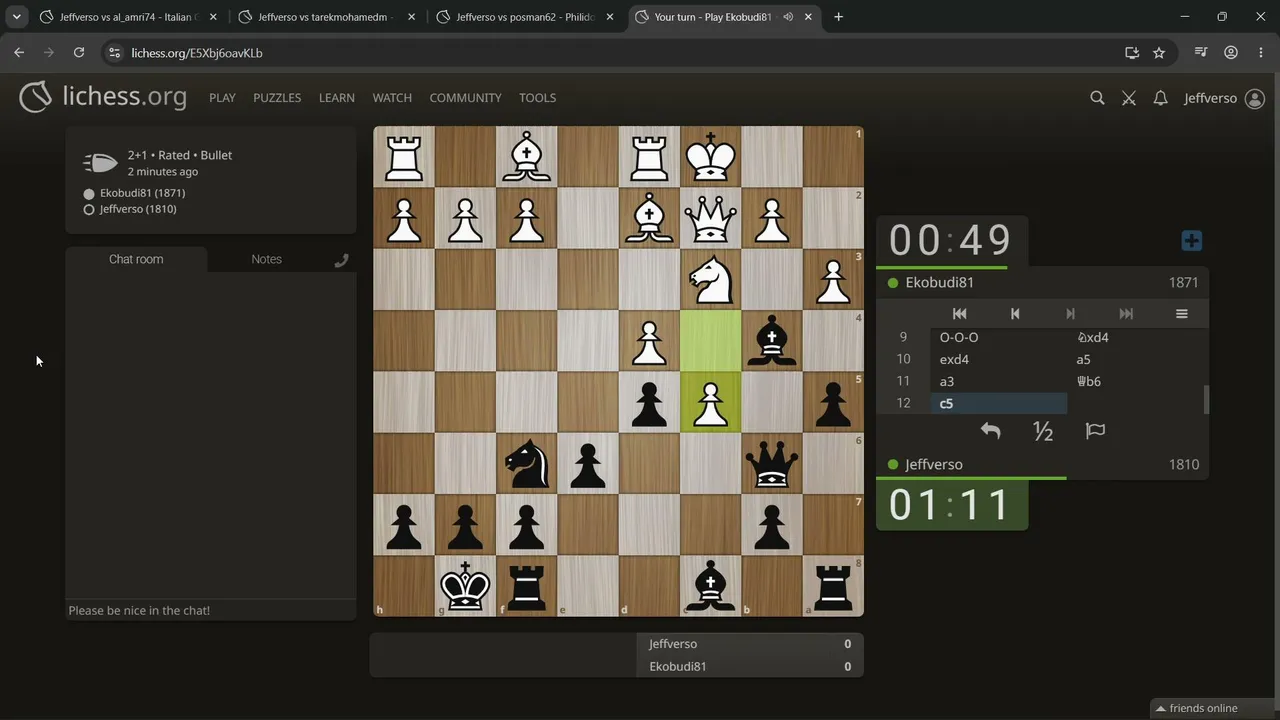Viewport: 1280px width, 720px height.
Task: Click Ekobudi81 name above the move list
Action: pos(939,283)
